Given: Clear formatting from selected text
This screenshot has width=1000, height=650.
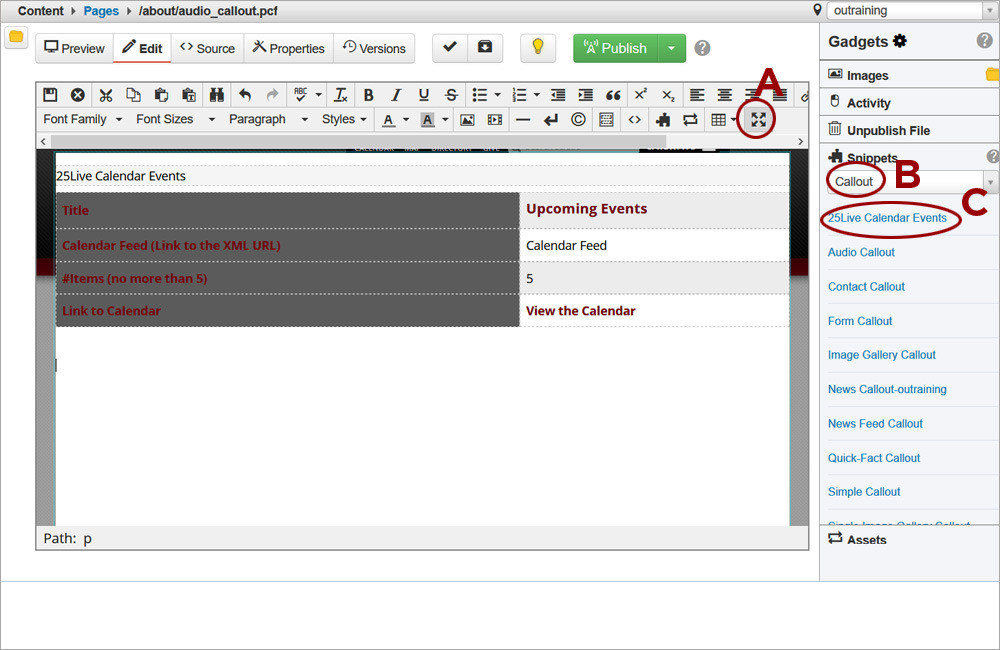Looking at the screenshot, I should click(x=341, y=95).
